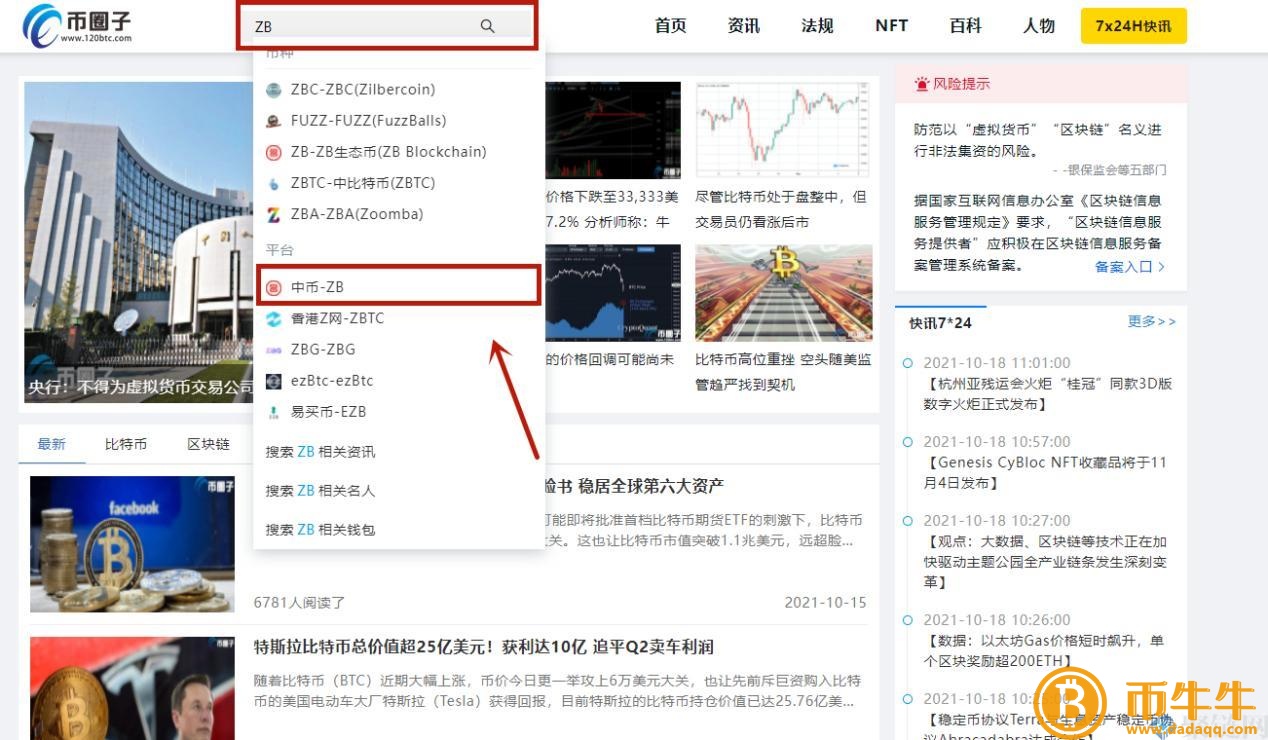
Task: Click the ZBG-ZBG platform icon
Action: click(x=273, y=350)
